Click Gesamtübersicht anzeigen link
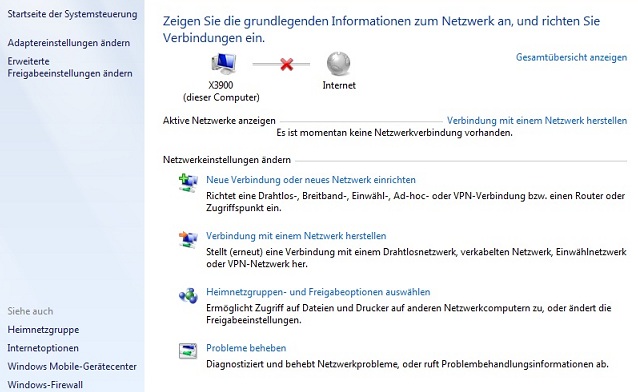 coord(571,57)
